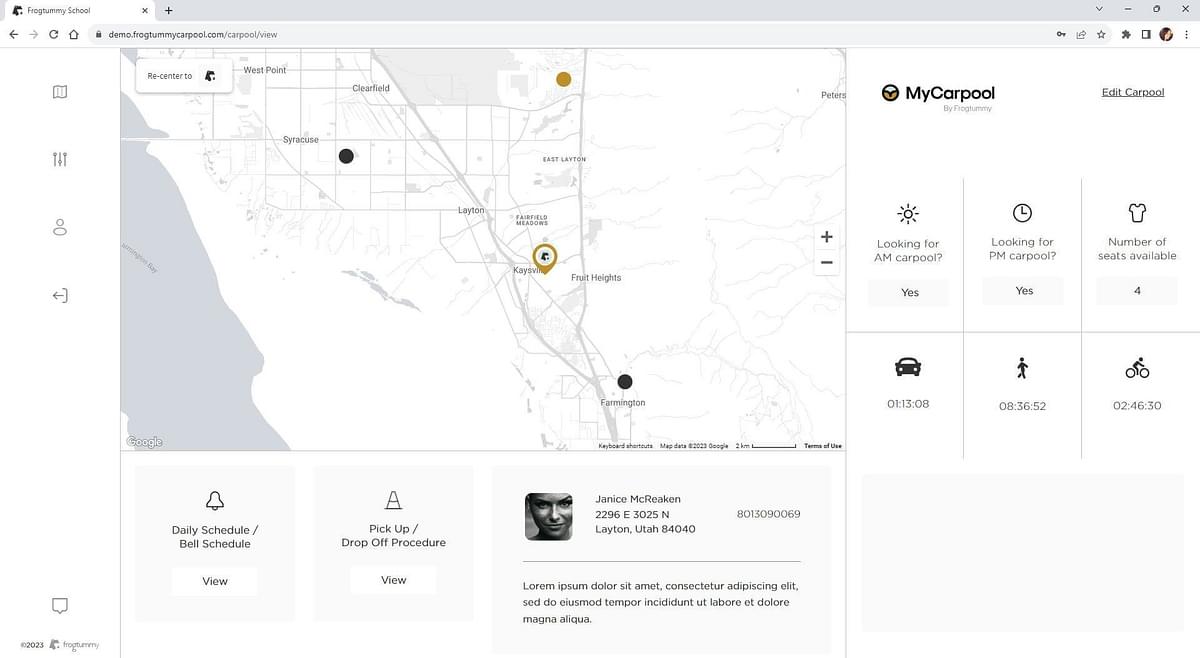This screenshot has width=1200, height=658.
Task: Bookmark this page with star icon
Action: pos(1101,34)
